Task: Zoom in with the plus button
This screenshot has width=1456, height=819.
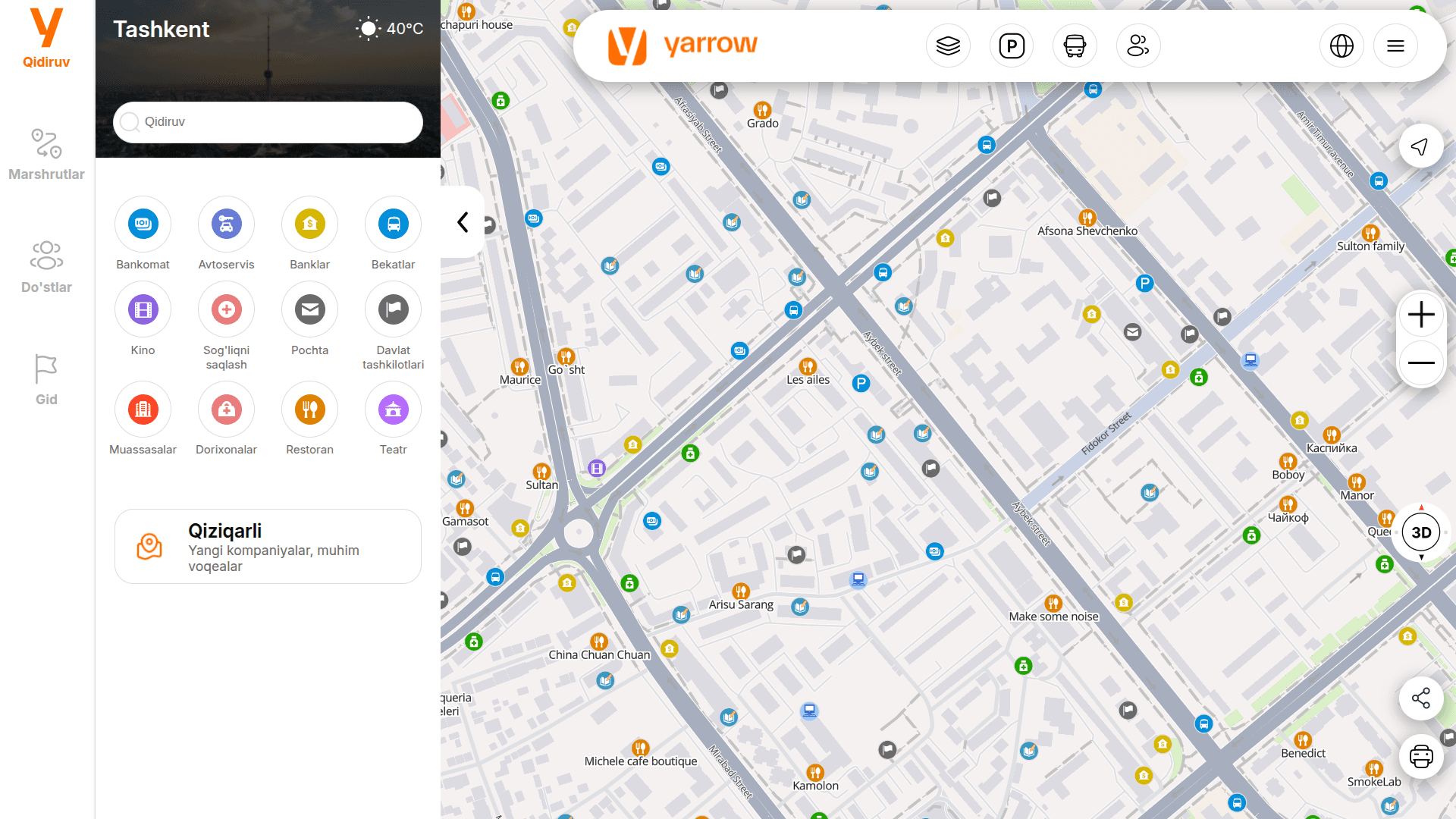Action: [x=1421, y=315]
